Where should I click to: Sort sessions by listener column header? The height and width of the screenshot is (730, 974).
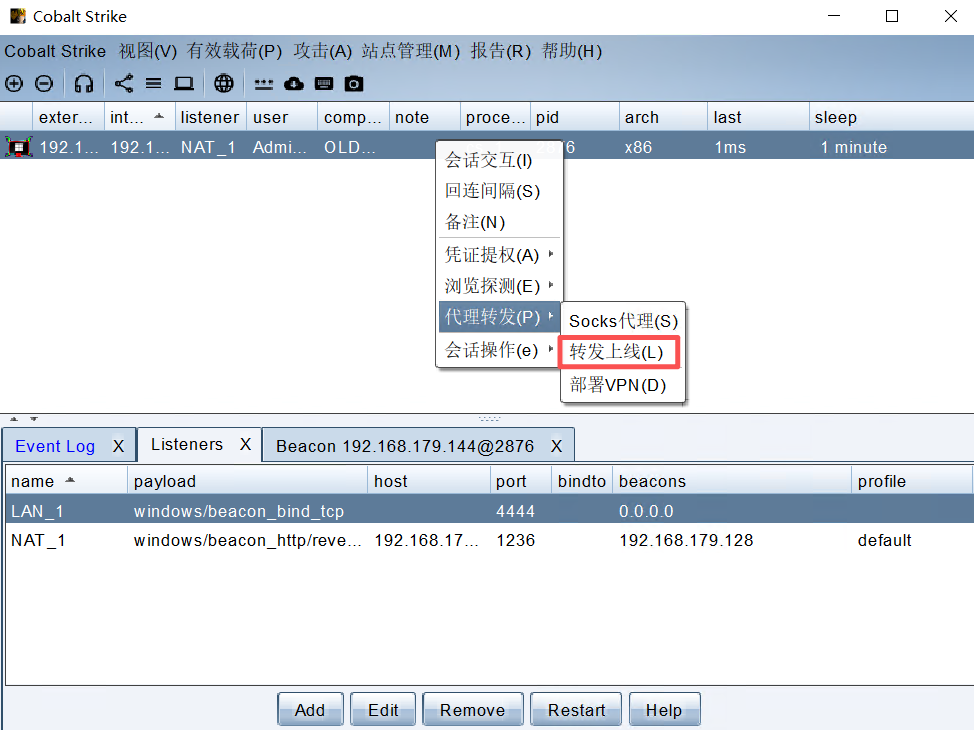coord(211,117)
